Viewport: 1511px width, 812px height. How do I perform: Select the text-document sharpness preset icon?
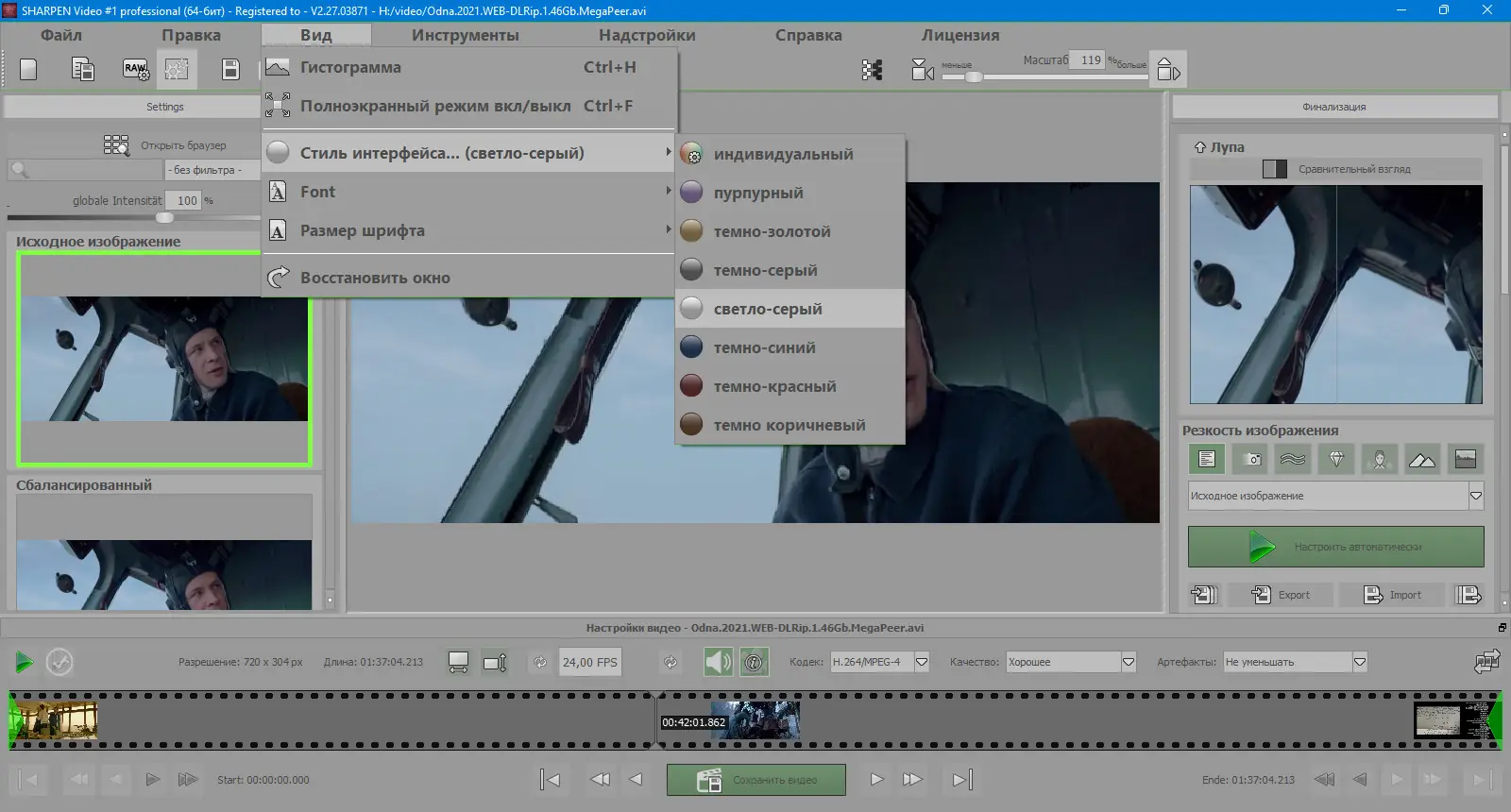tap(1207, 459)
